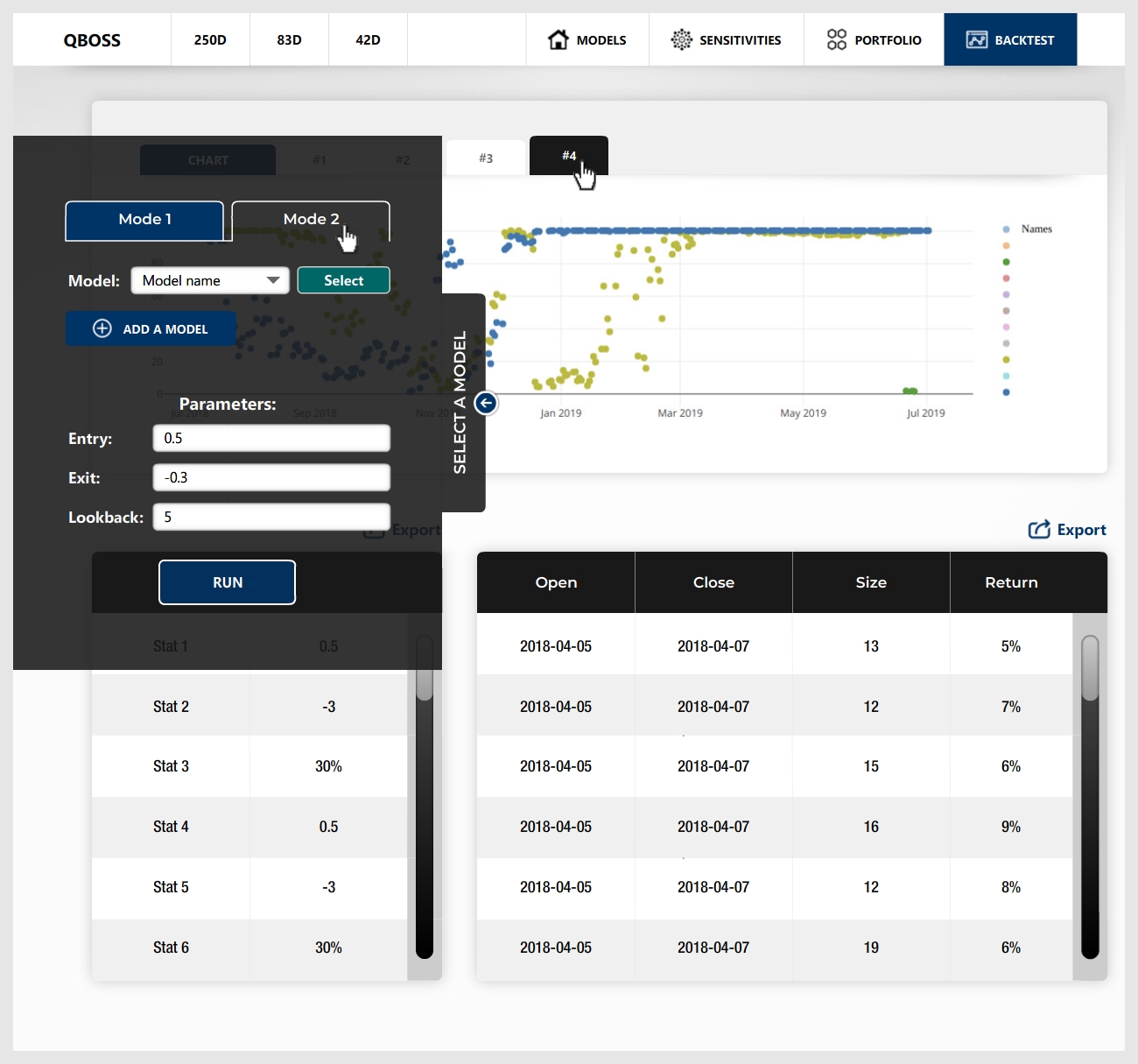Click the QBOSS logo
Viewport: 1138px width, 1064px height.
(x=92, y=40)
